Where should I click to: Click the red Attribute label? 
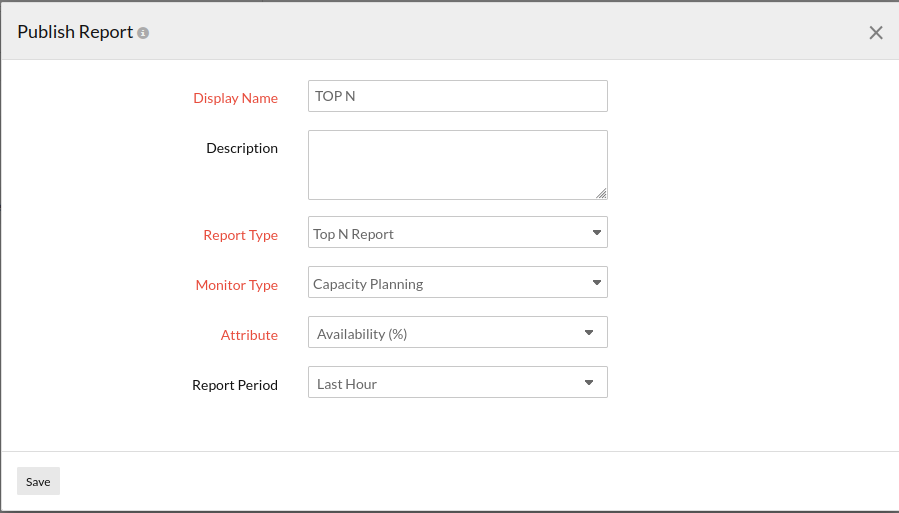point(249,335)
